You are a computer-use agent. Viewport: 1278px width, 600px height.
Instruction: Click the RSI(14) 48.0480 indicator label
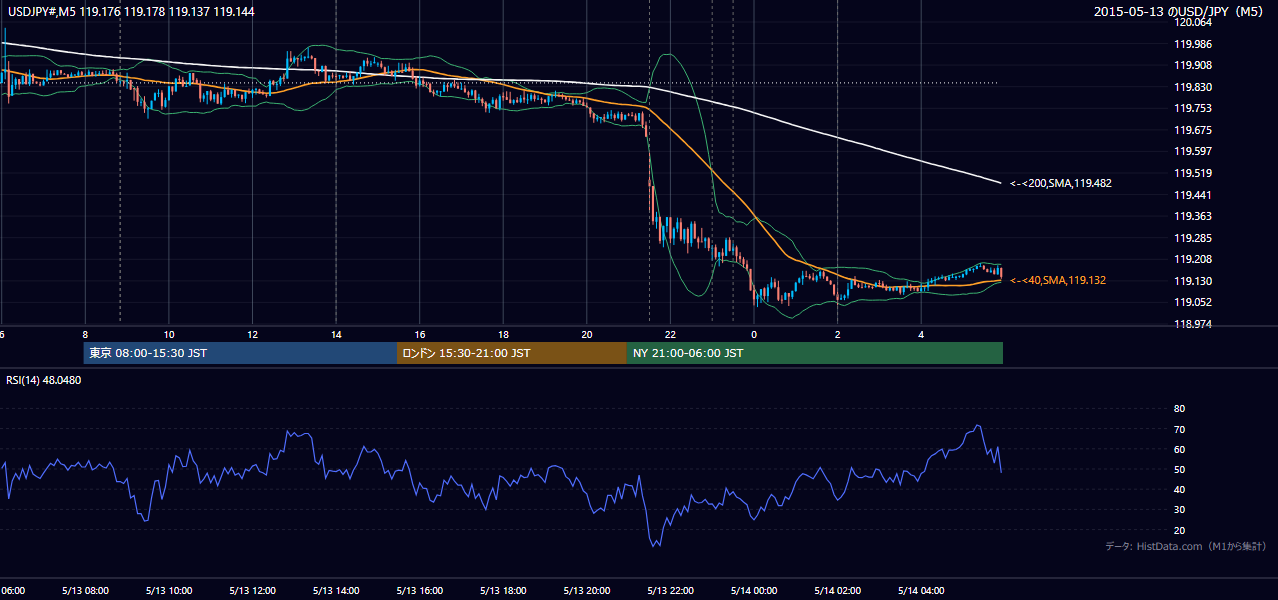43,380
